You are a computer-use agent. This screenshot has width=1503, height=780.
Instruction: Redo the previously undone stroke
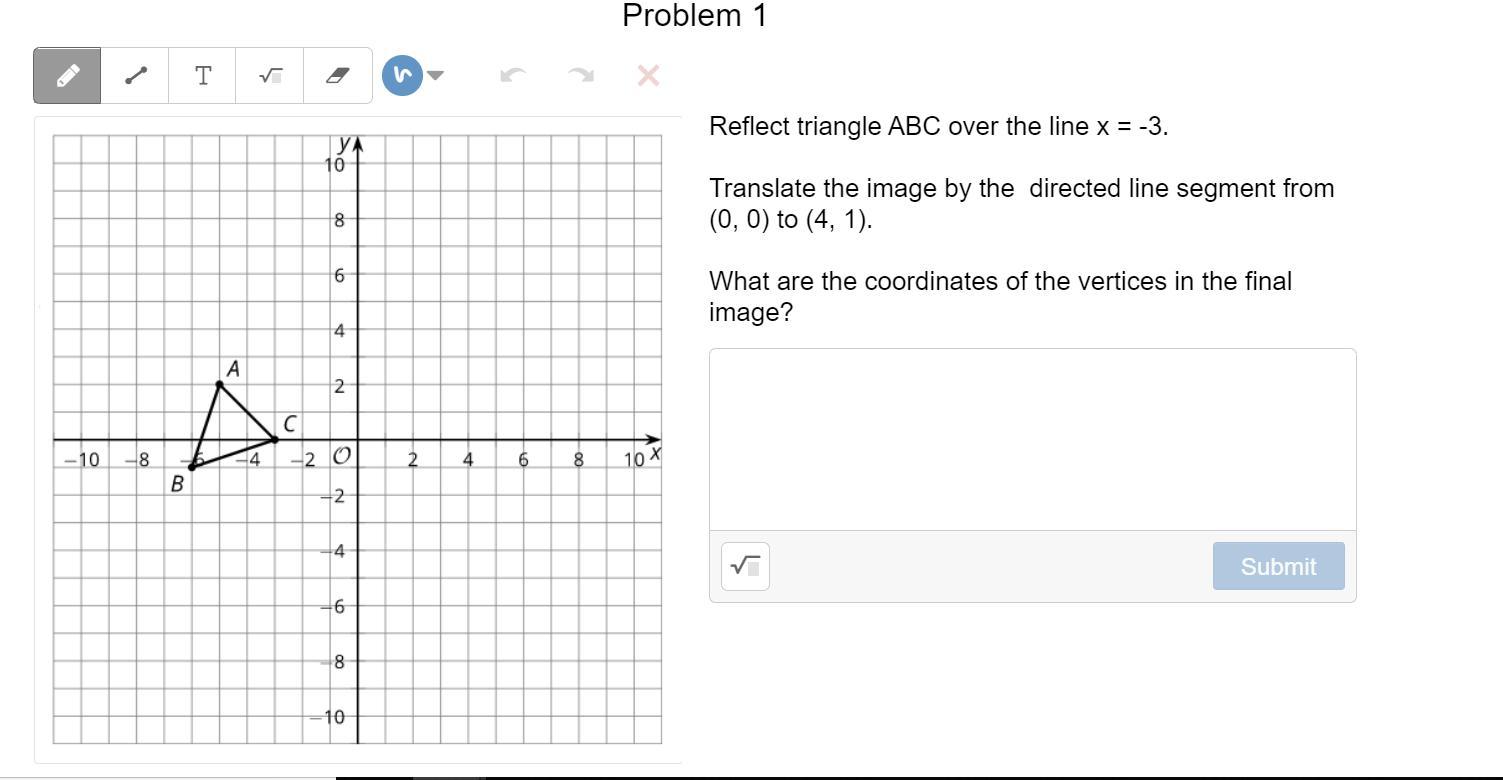point(581,75)
